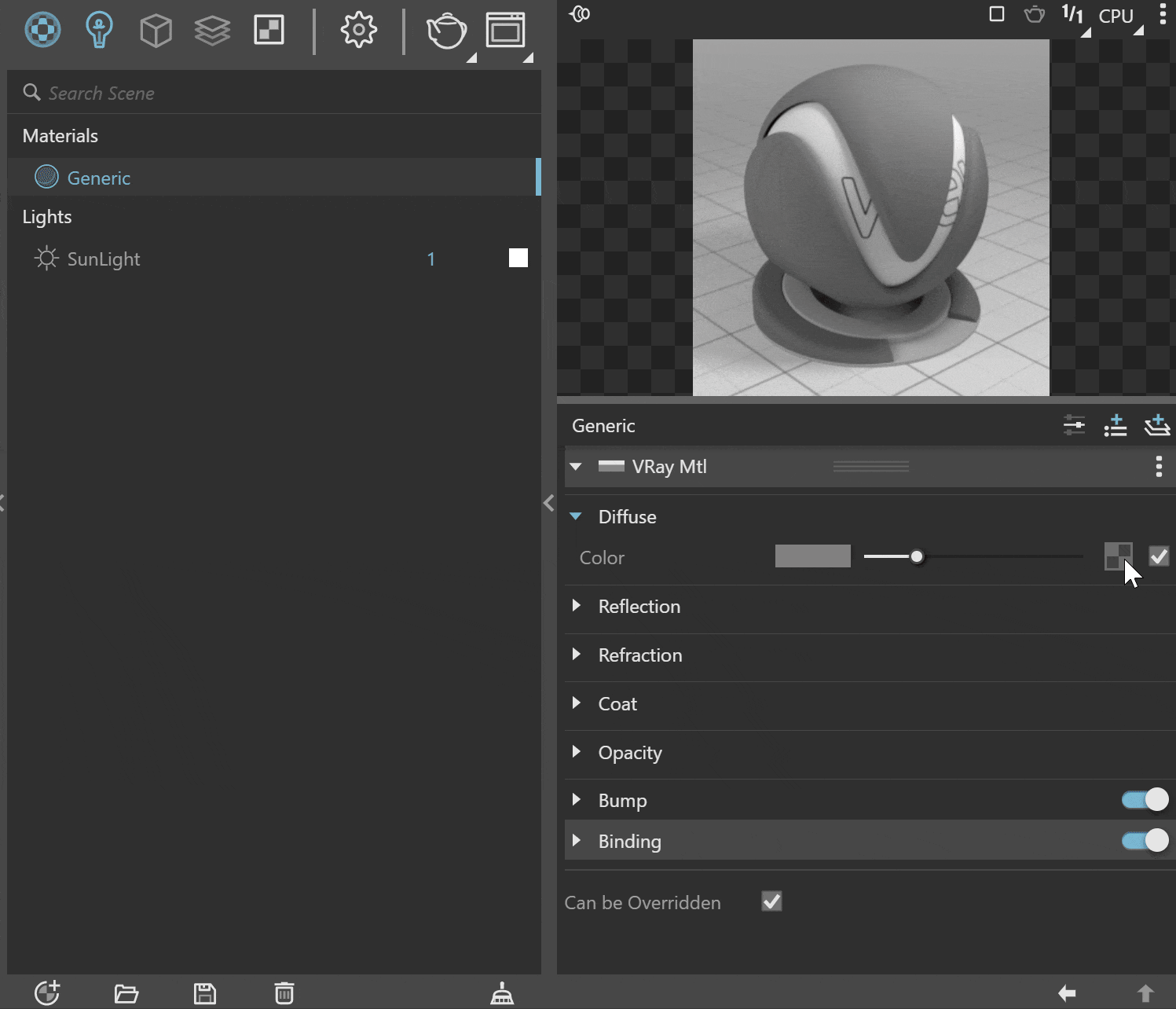Image resolution: width=1176 pixels, height=1009 pixels.
Task: Open the Render Elements layers icon
Action: [x=212, y=31]
